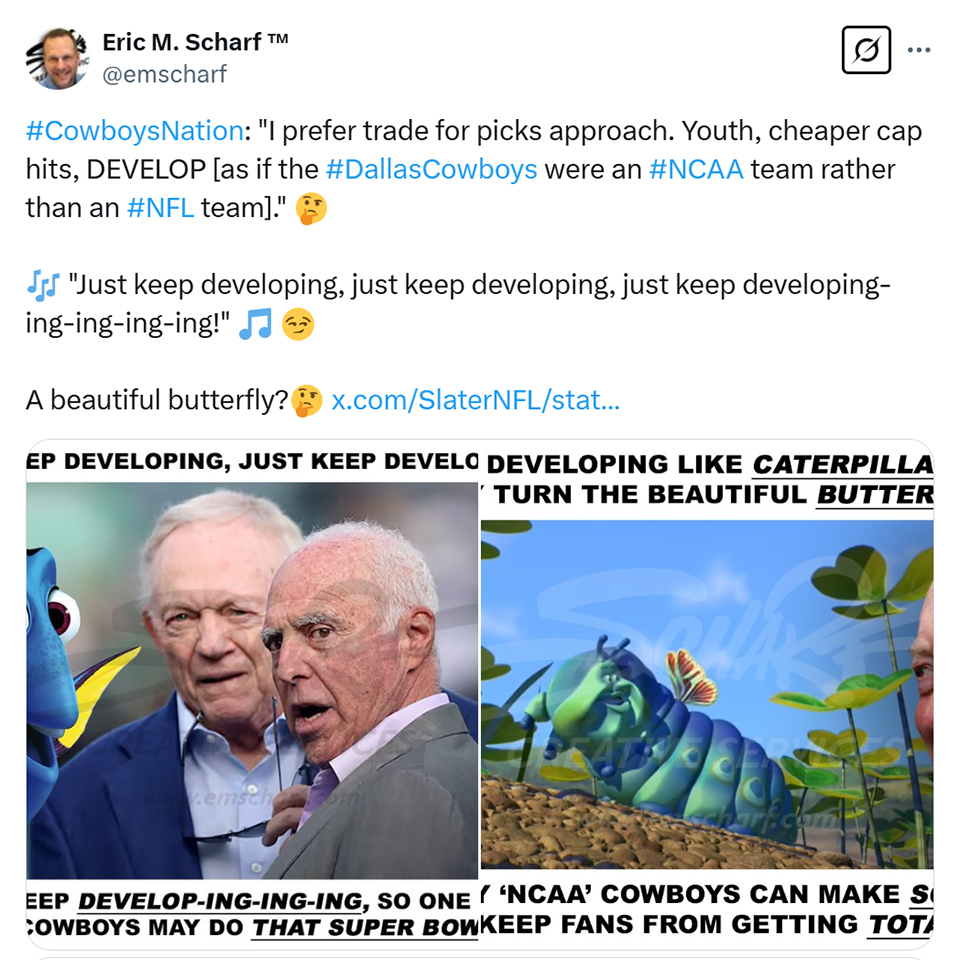
Task: Click the thinking face emoji after 'team]."'
Action: click(311, 209)
